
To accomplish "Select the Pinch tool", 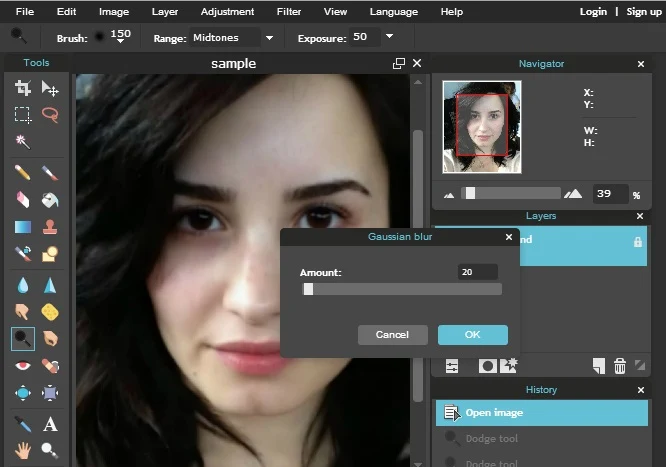I will (50, 393).
